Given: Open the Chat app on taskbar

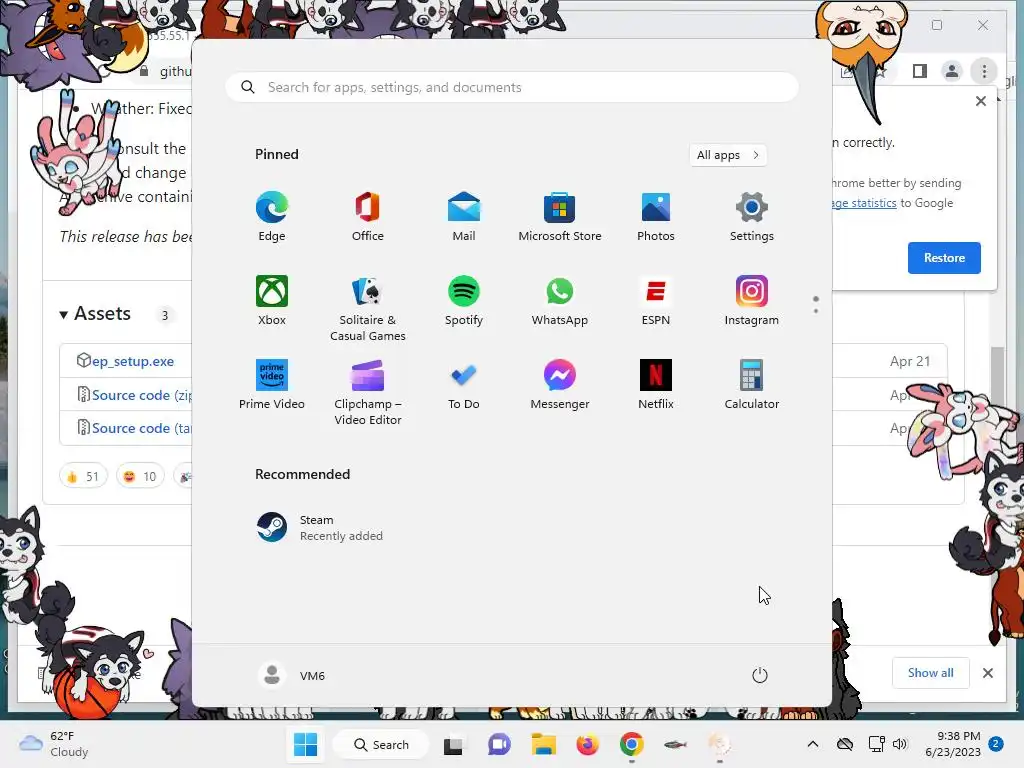Looking at the screenshot, I should 499,744.
